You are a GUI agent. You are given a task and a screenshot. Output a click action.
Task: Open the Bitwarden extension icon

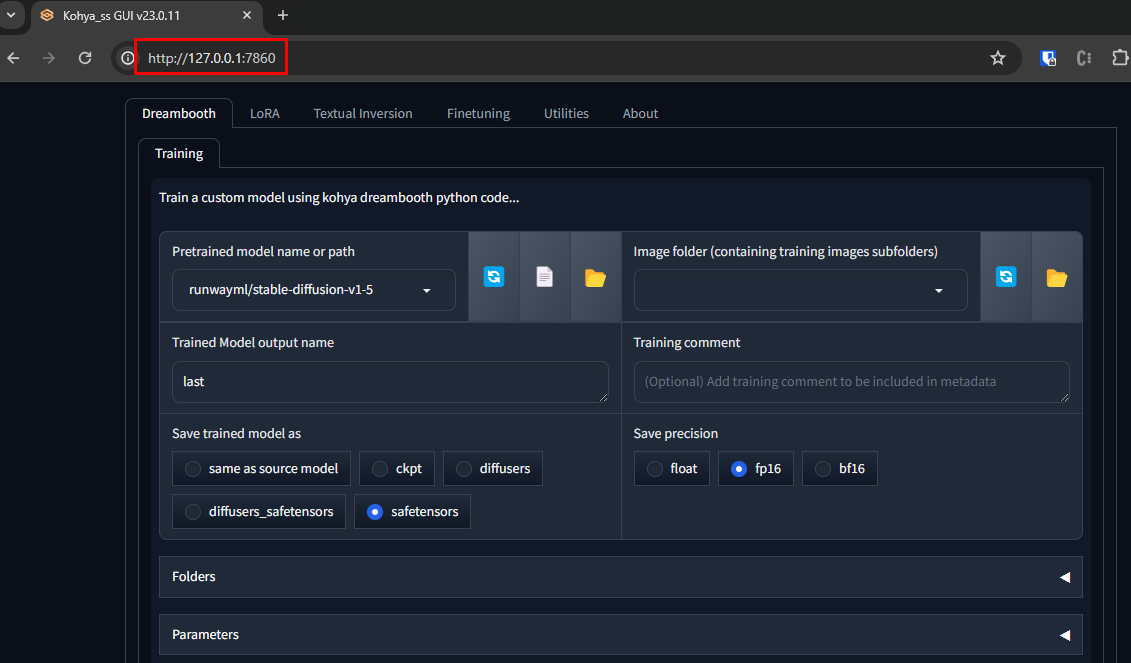(x=1048, y=58)
